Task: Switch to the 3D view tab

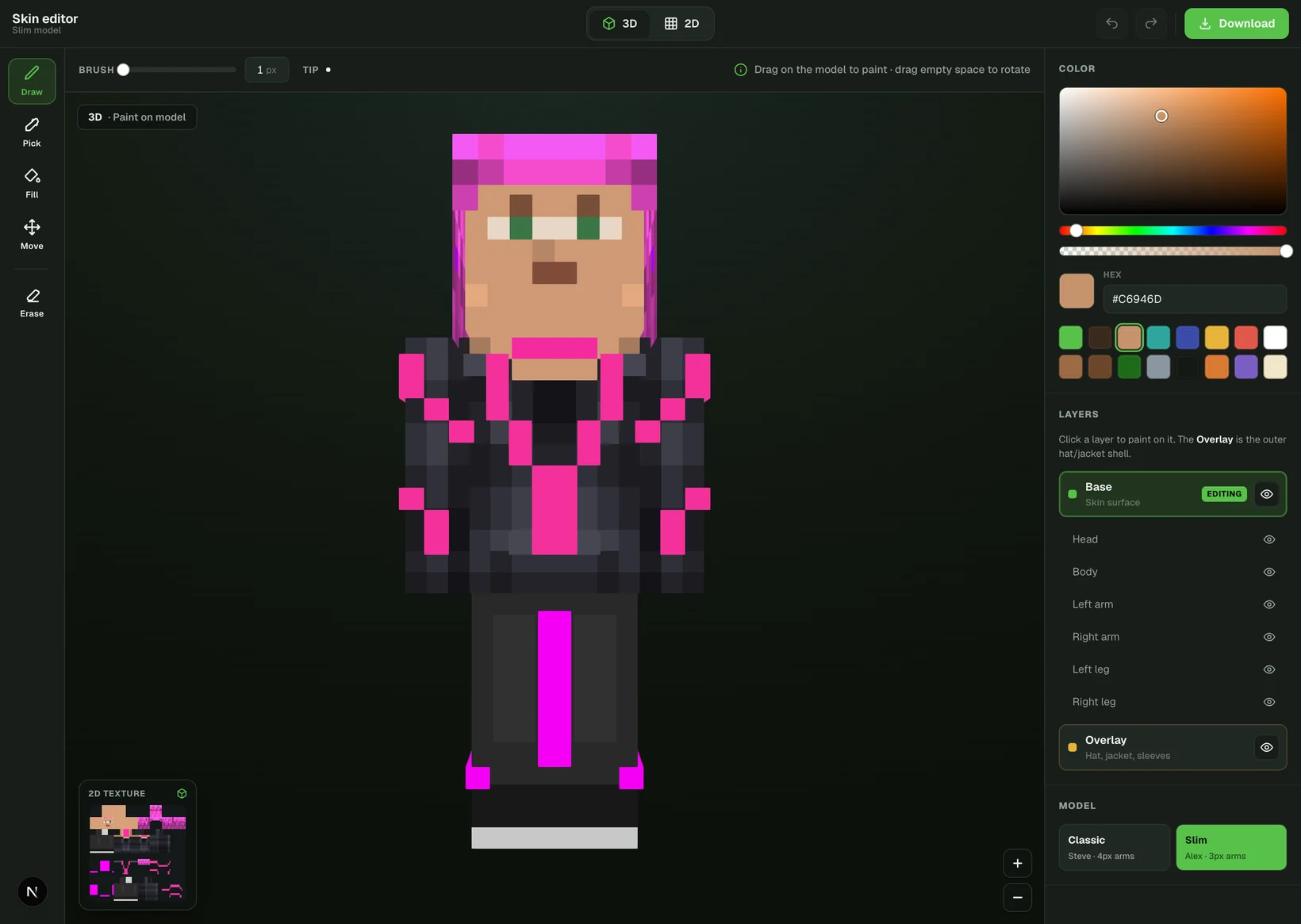Action: coord(620,23)
